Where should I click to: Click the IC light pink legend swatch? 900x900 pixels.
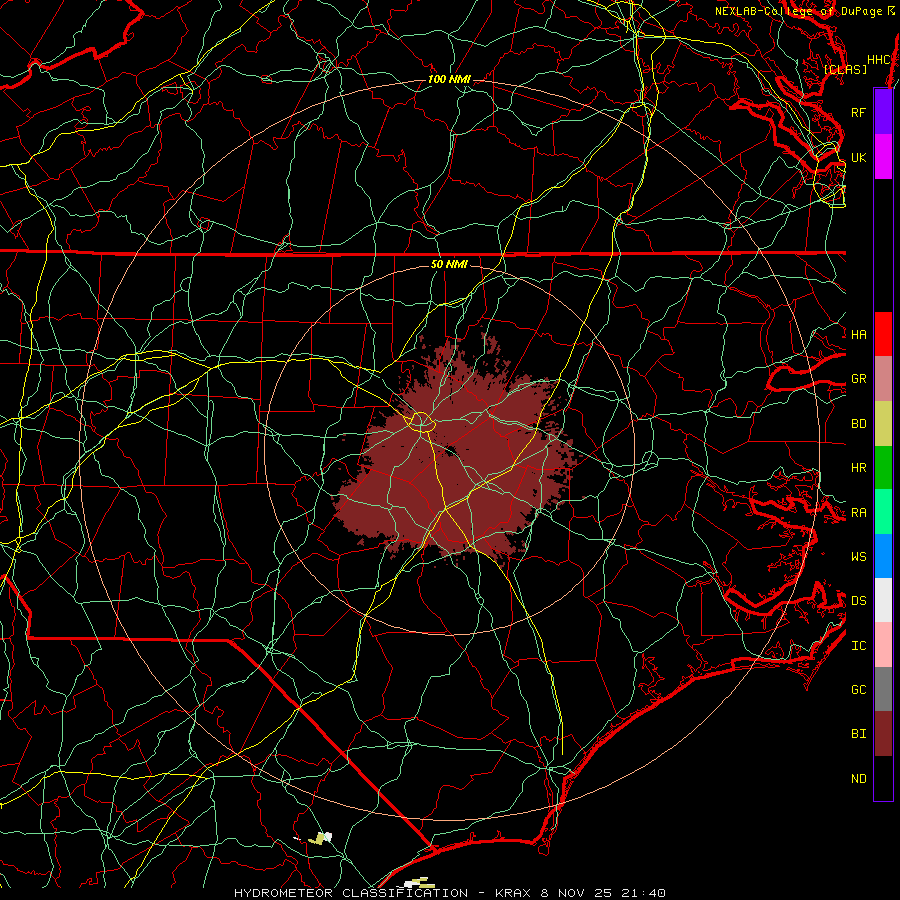[x=883, y=645]
